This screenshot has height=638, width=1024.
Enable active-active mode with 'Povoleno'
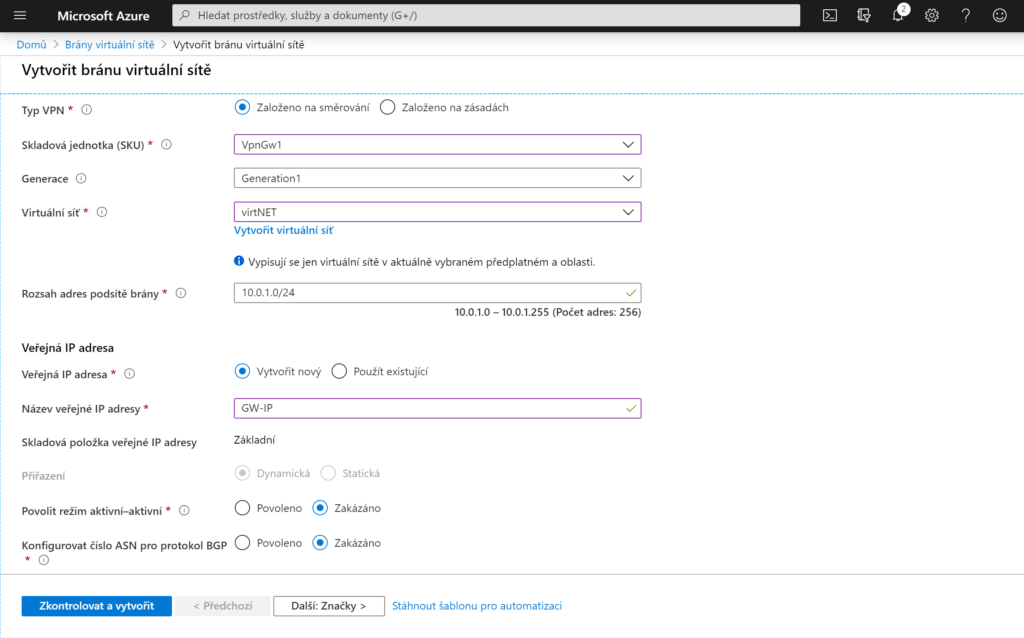click(x=242, y=508)
